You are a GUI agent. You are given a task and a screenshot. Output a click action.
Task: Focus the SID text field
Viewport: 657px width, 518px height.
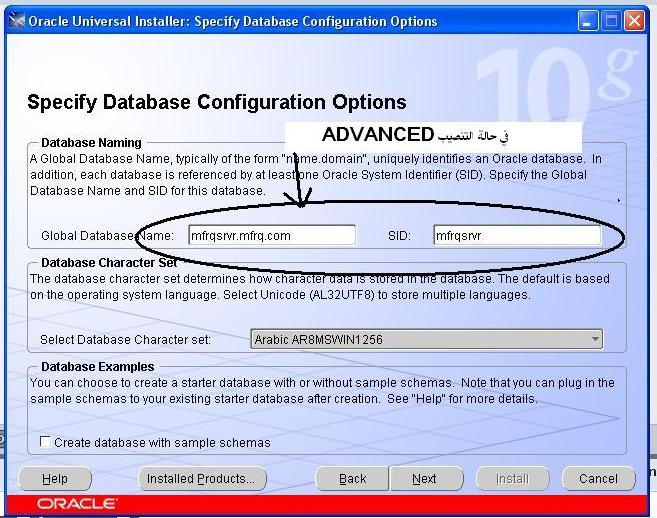pyautogui.click(x=516, y=235)
